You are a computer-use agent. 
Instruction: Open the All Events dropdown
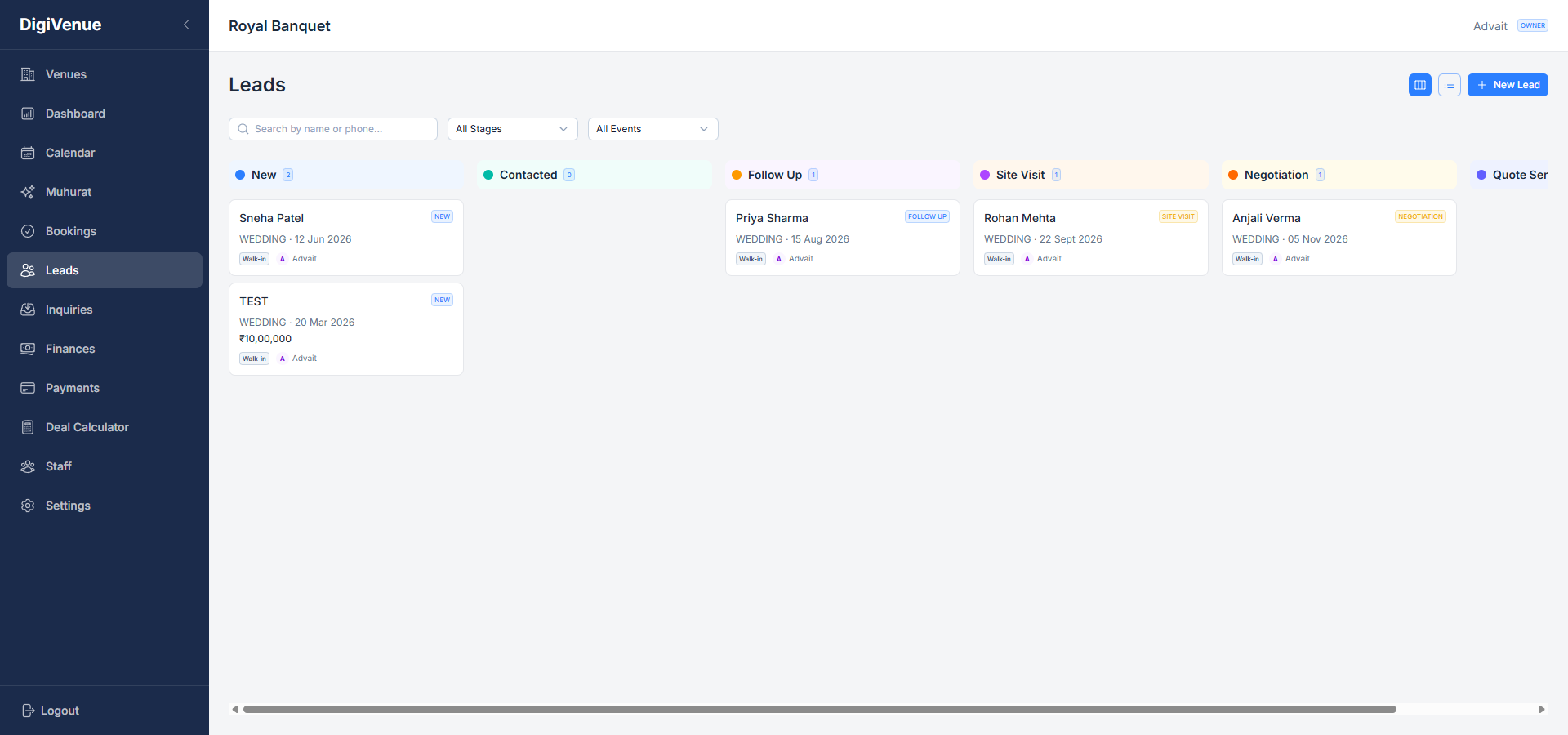653,129
